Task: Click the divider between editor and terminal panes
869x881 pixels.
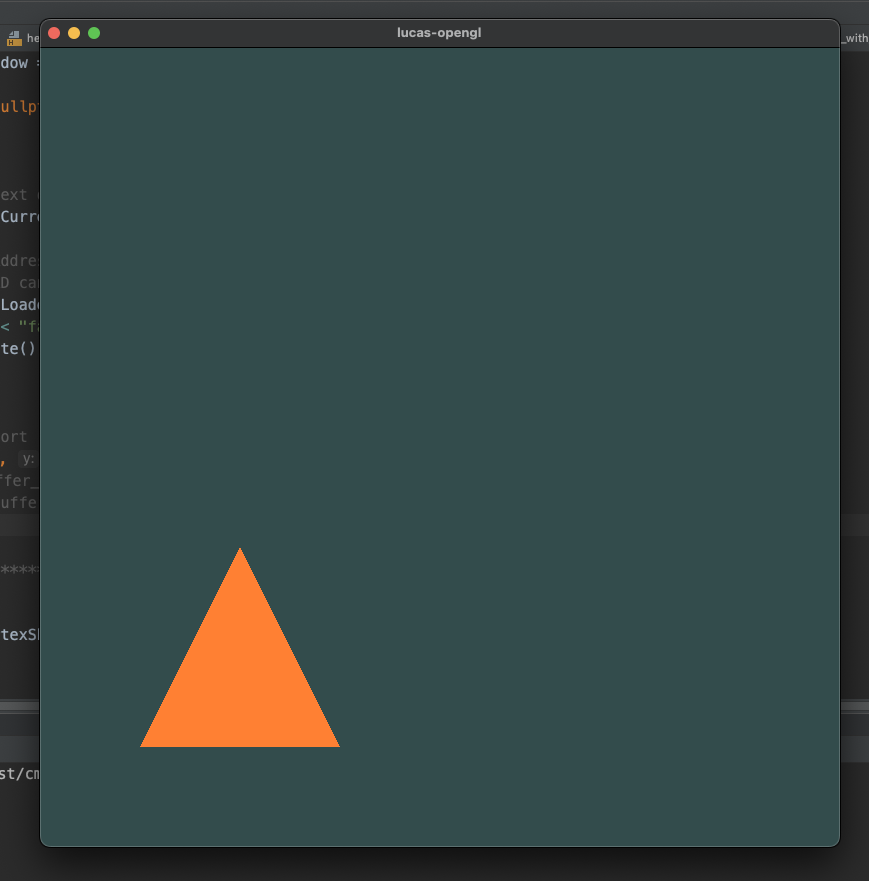Action: tap(18, 706)
